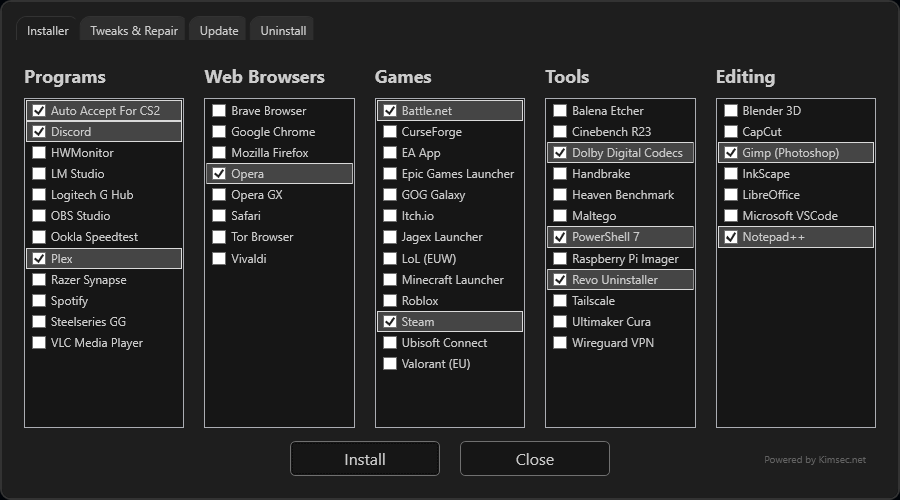This screenshot has height=500, width=900.
Task: Tick the Heaven Benchmark checkbox
Action: [x=560, y=195]
